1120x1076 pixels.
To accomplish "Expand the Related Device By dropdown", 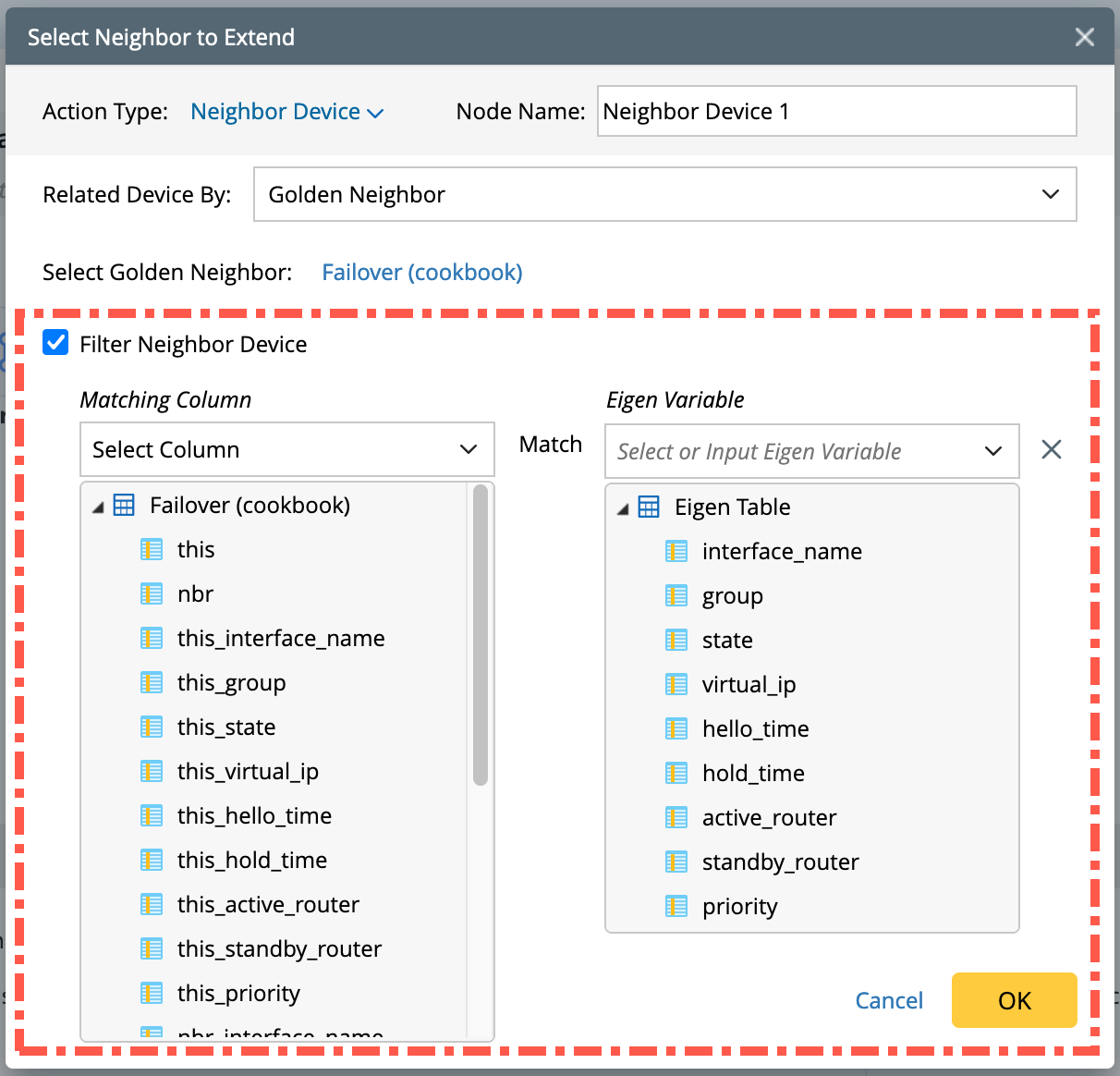I will tap(664, 194).
